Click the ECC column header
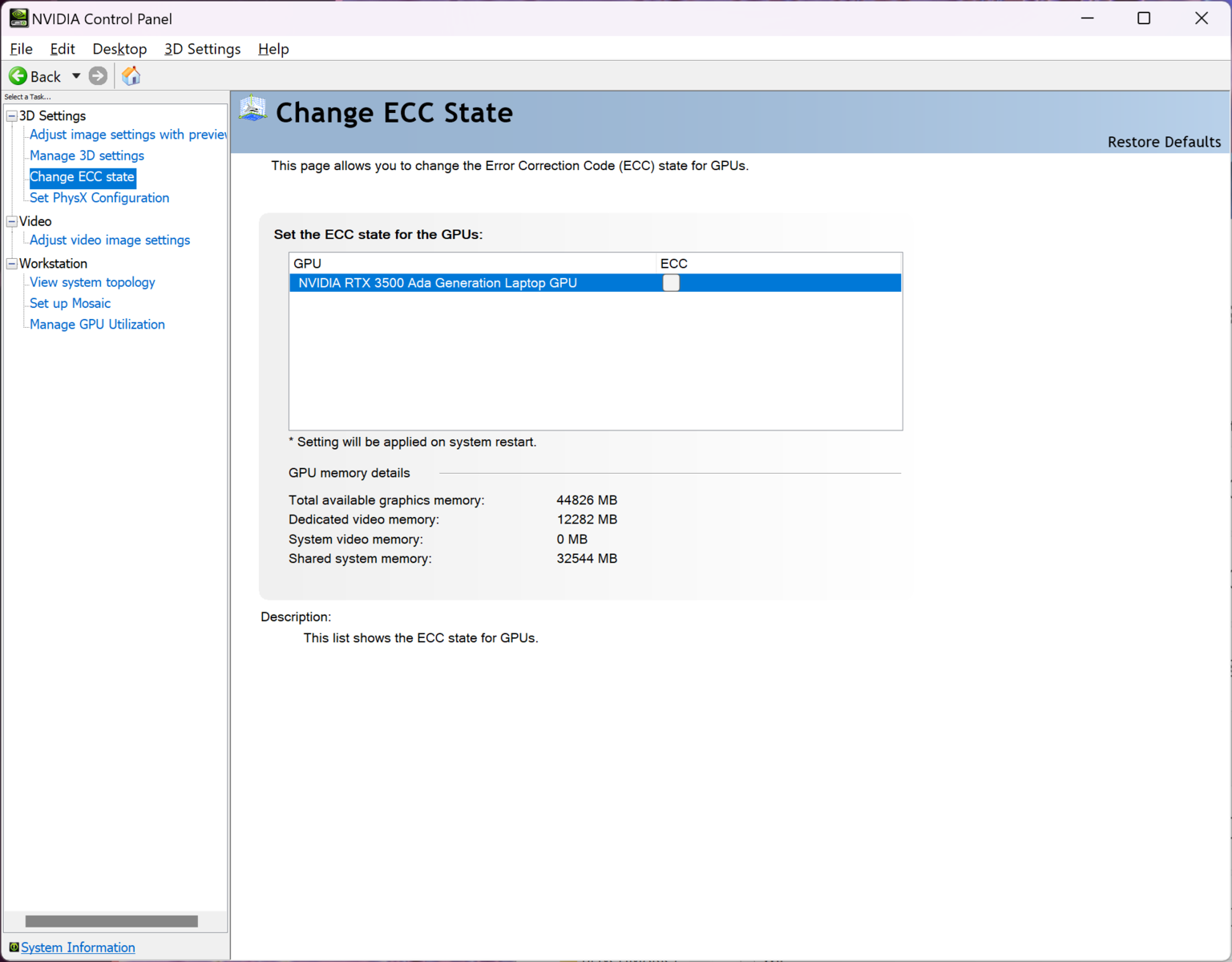1232x962 pixels. (x=779, y=264)
